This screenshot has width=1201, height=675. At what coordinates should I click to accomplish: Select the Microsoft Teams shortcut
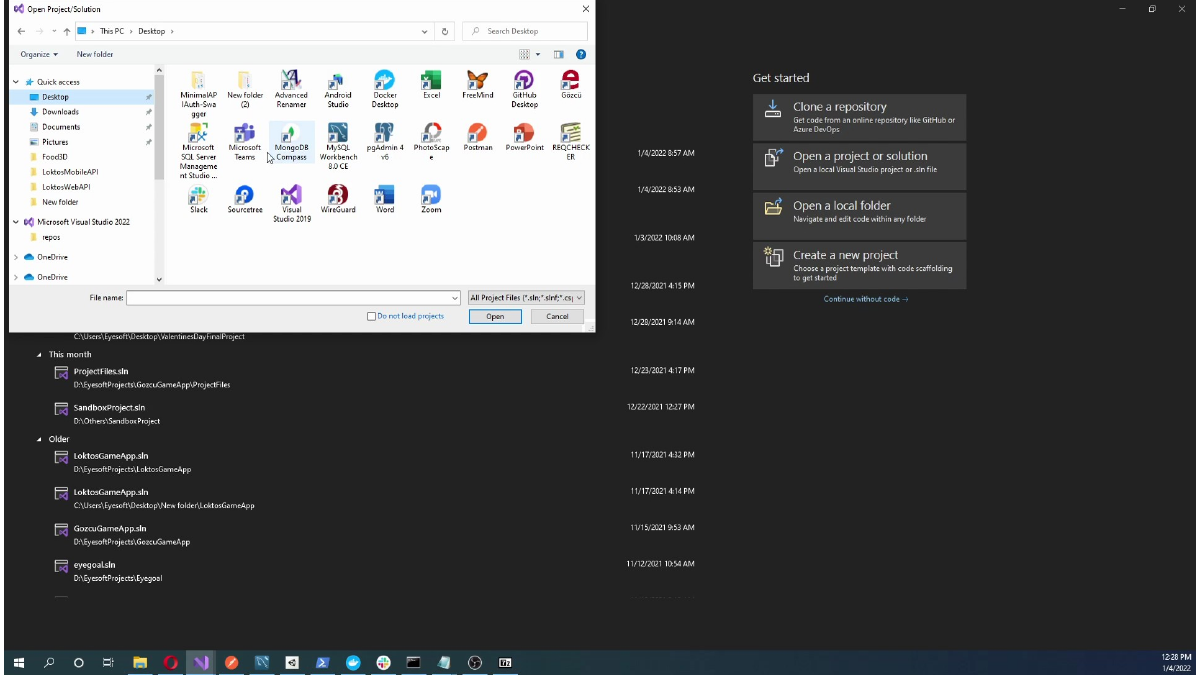[245, 141]
